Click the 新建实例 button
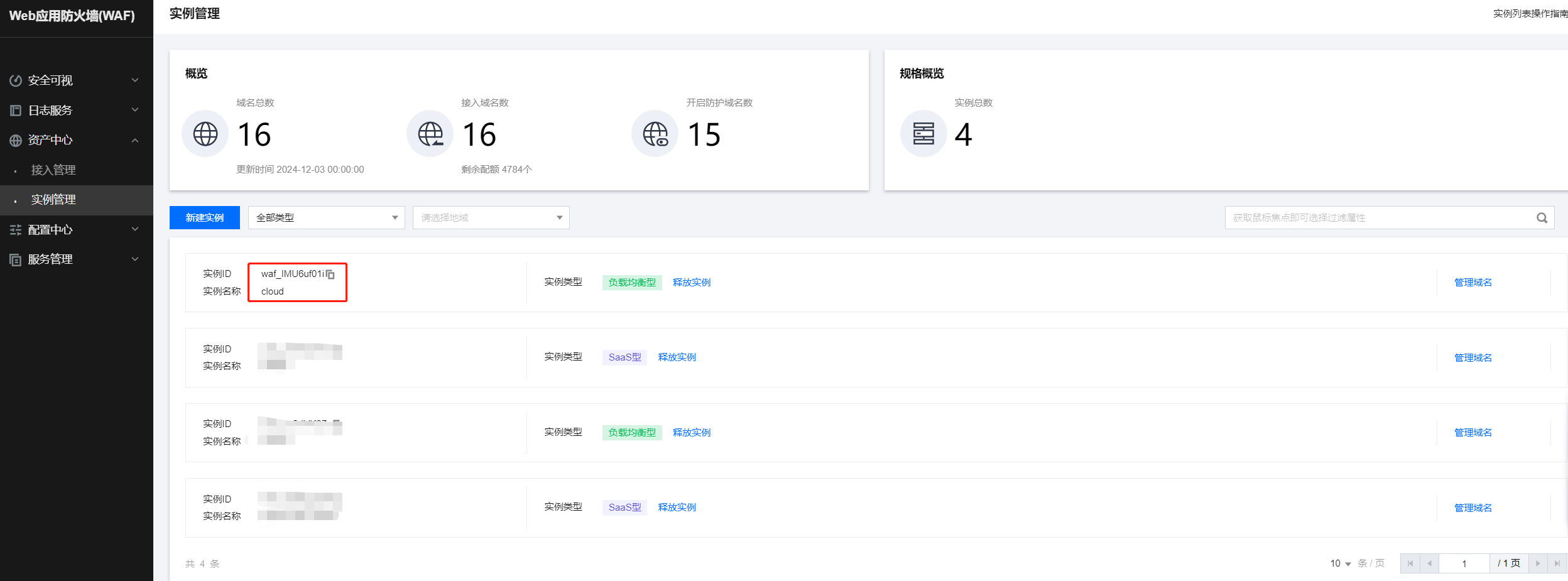This screenshot has width=1568, height=581. (x=205, y=218)
